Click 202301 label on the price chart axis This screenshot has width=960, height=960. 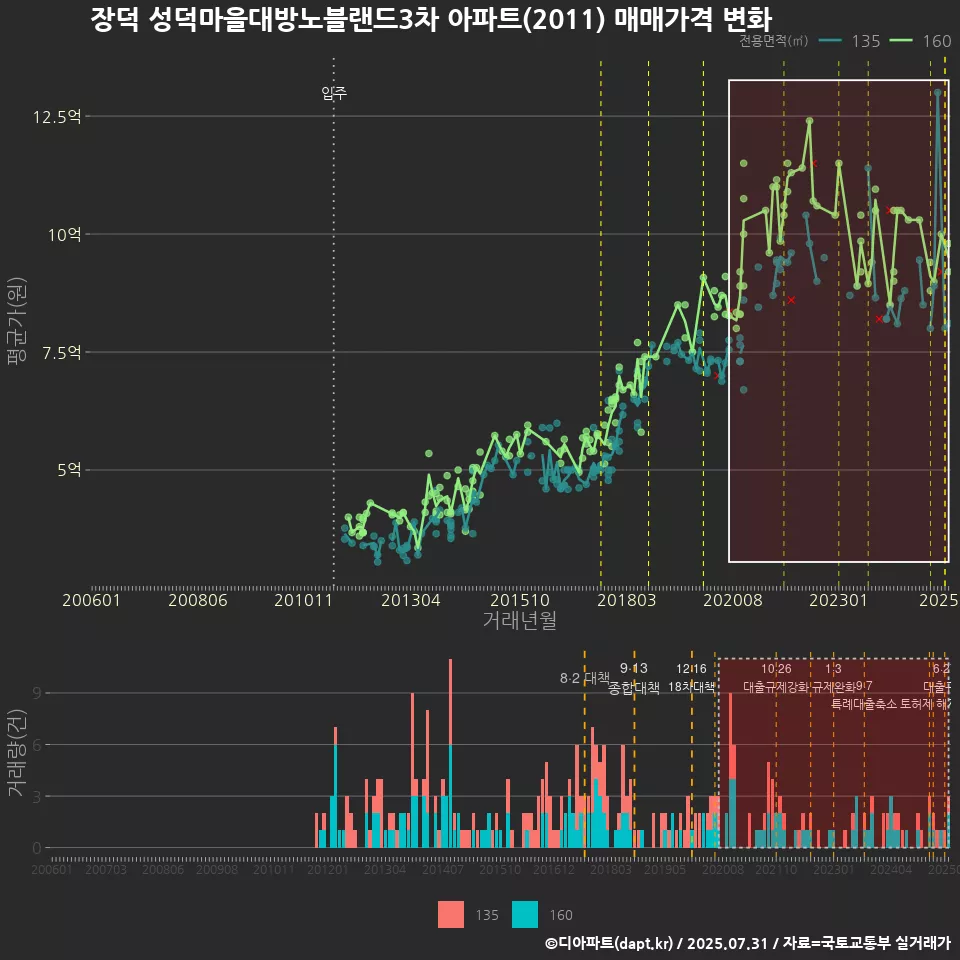click(x=838, y=600)
